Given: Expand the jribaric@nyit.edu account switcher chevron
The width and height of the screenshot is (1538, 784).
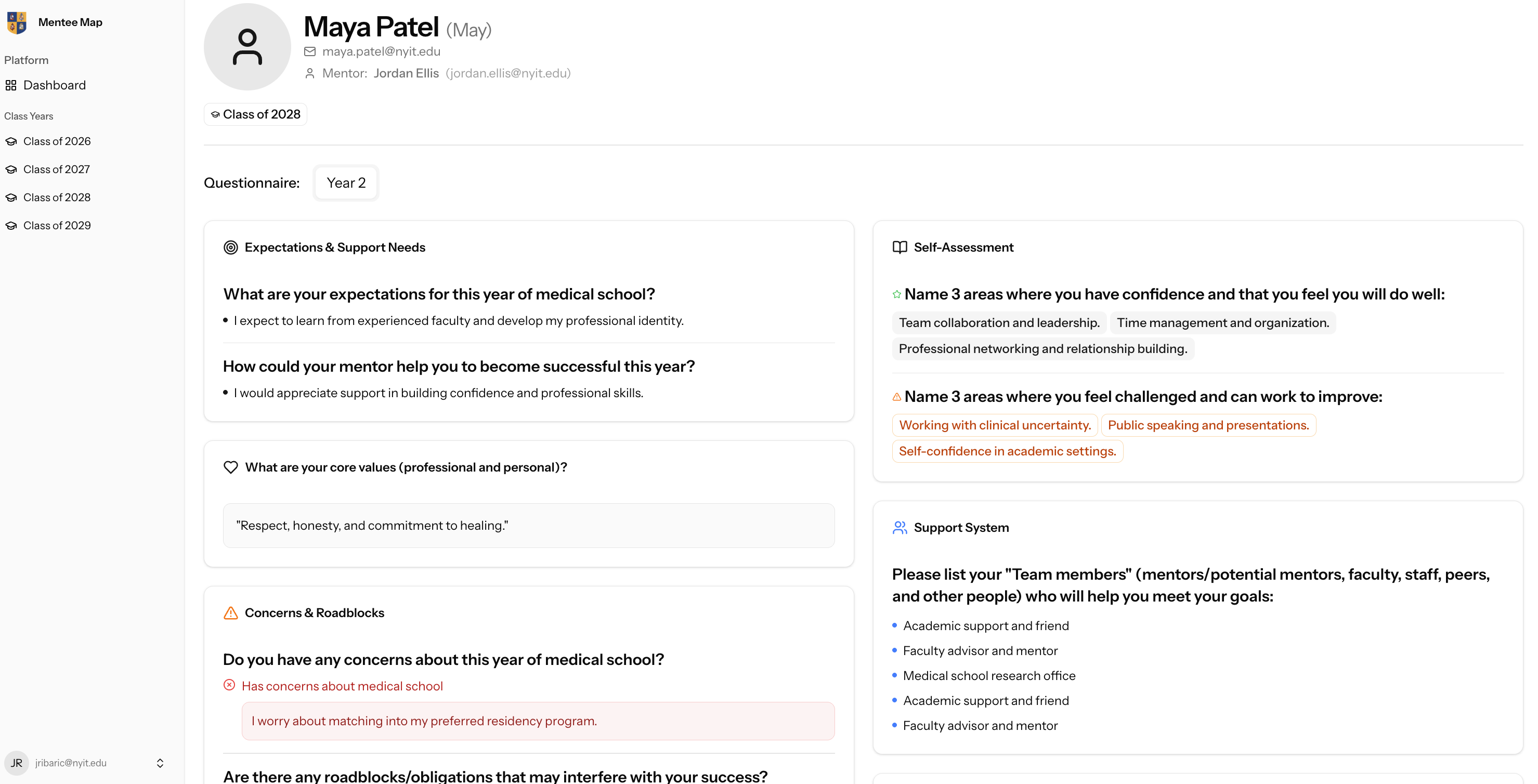Looking at the screenshot, I should (x=160, y=763).
